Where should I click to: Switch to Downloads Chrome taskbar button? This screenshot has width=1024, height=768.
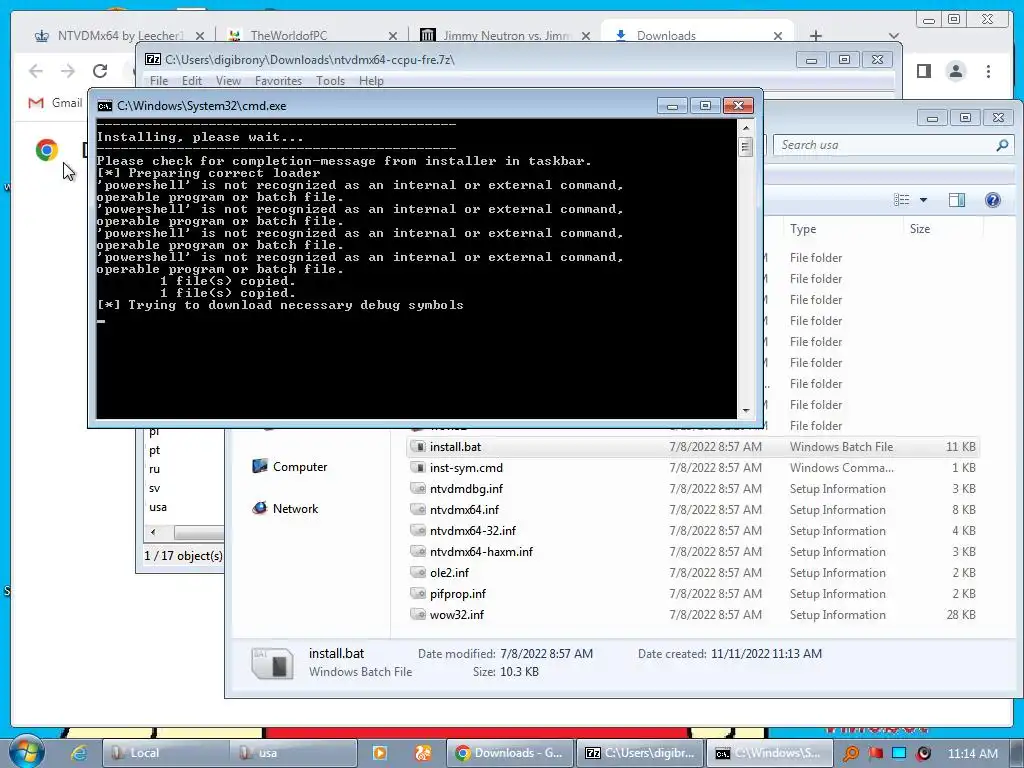click(x=509, y=753)
